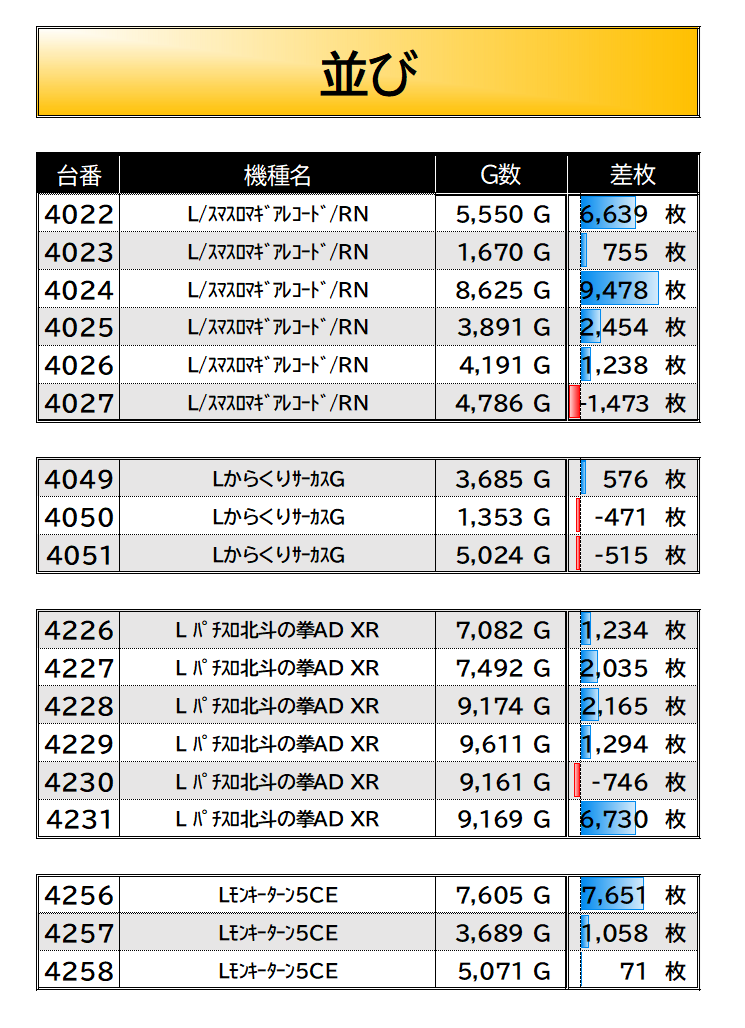Viewport: 745px width, 1028px height.
Task: Select the 7,082 G games cell
Action: tap(501, 630)
